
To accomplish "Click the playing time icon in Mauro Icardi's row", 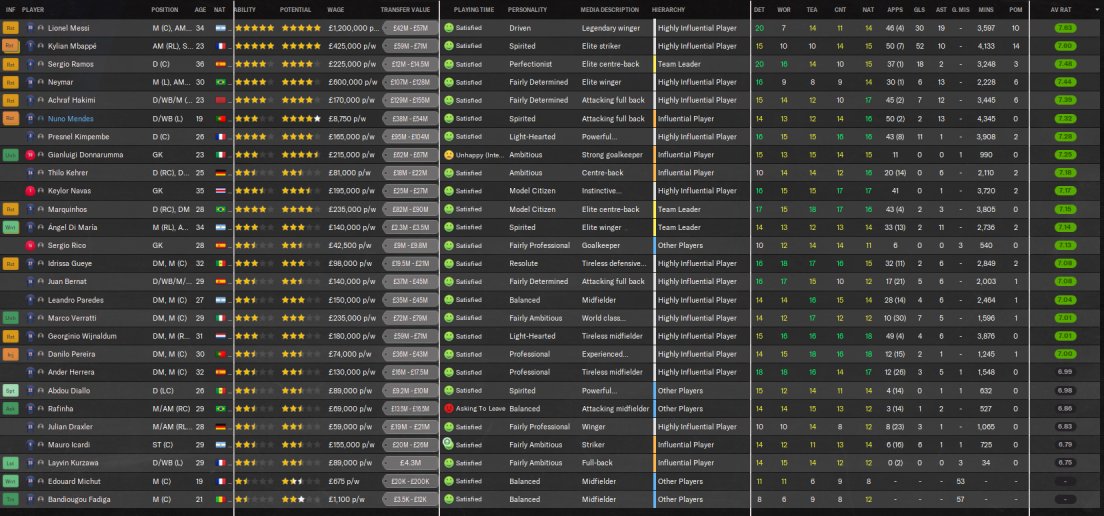I will (x=448, y=444).
